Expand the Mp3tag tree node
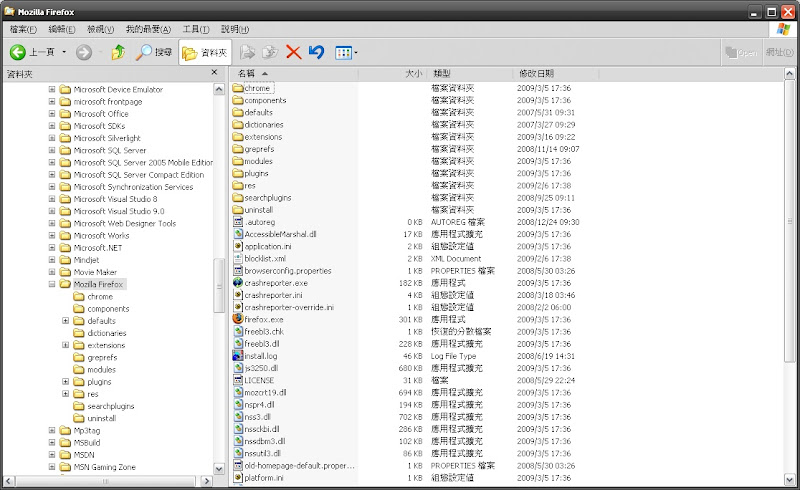800x490 pixels. click(52, 430)
